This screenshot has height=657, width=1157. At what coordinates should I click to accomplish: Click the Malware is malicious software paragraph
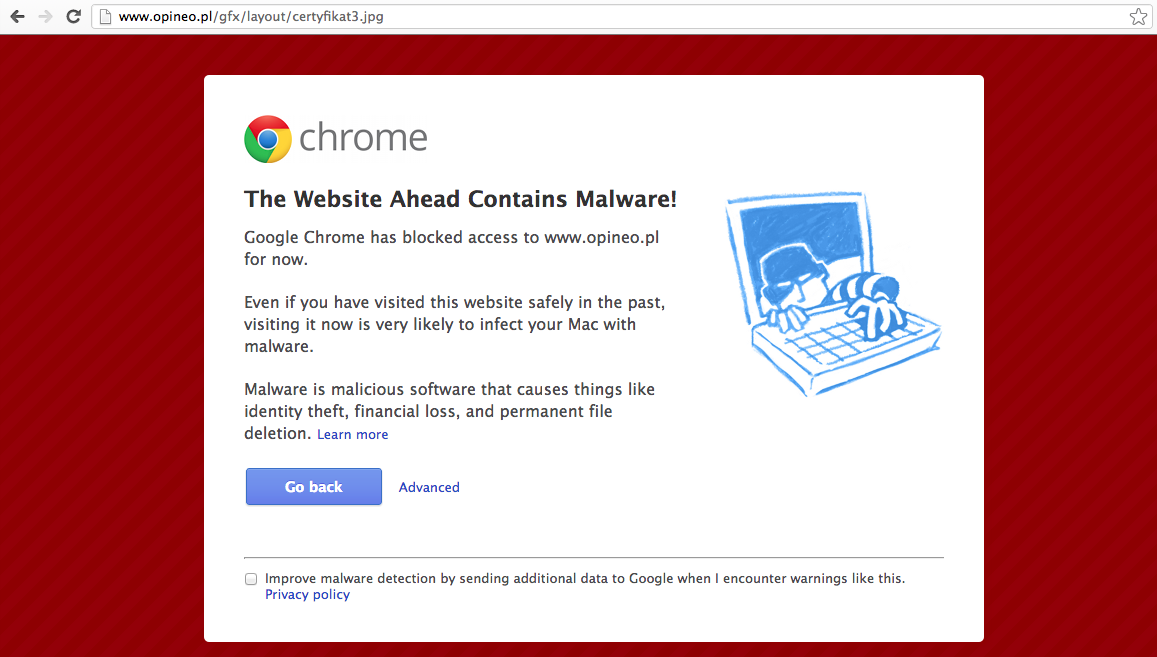point(449,411)
